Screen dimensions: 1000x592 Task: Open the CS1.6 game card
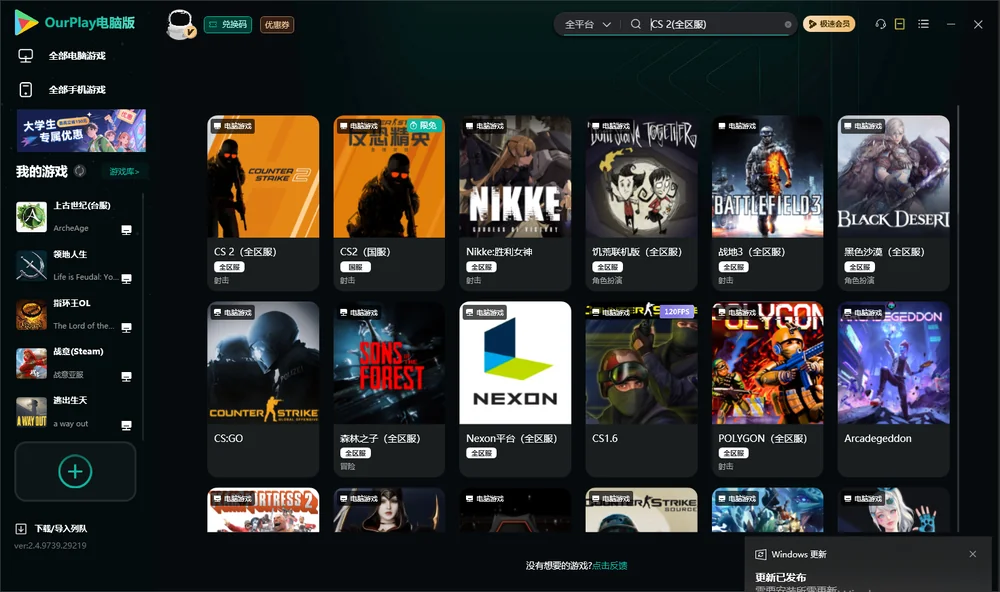[642, 389]
